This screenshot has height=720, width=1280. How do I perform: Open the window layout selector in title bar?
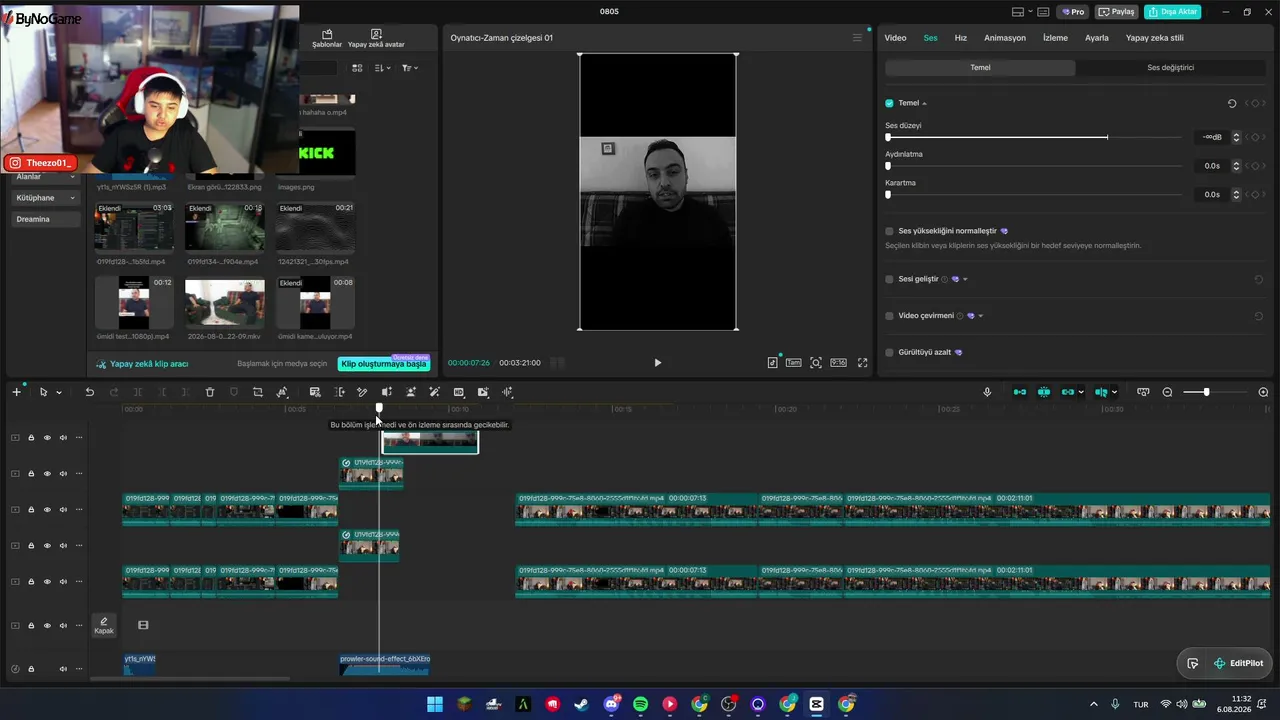[1022, 12]
